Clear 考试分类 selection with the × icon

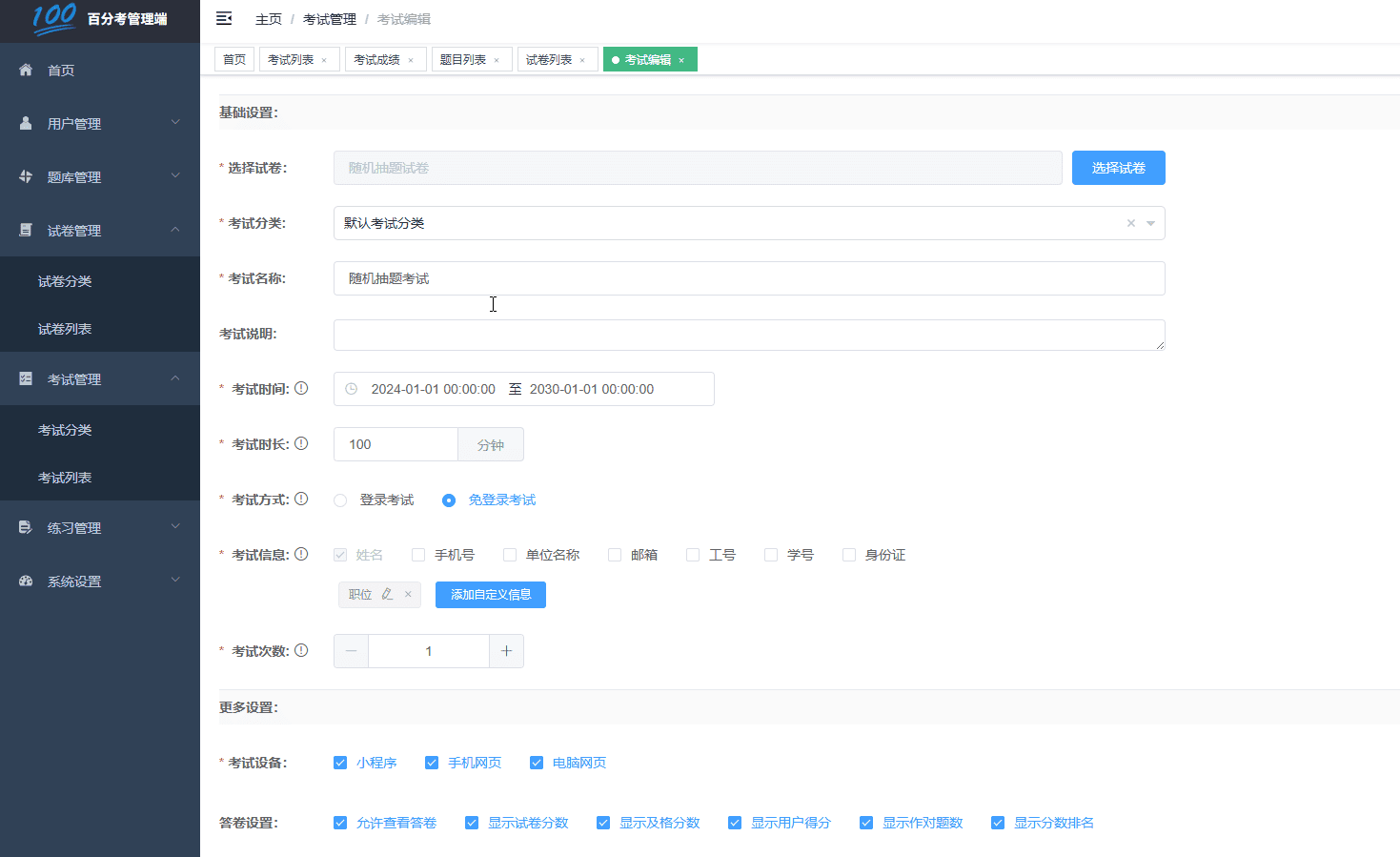[1129, 222]
